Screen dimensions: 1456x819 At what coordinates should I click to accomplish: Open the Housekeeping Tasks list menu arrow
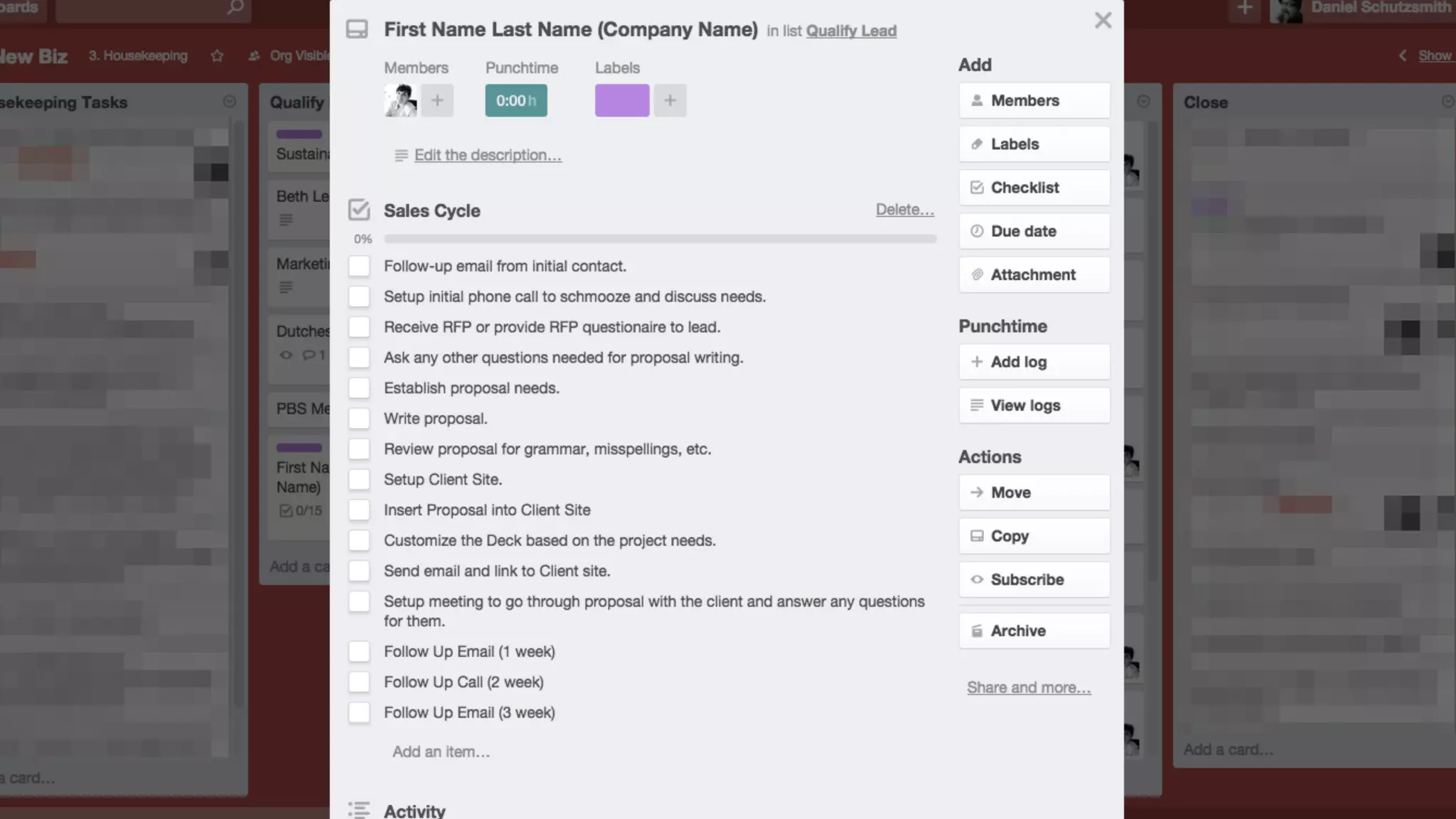point(229,102)
